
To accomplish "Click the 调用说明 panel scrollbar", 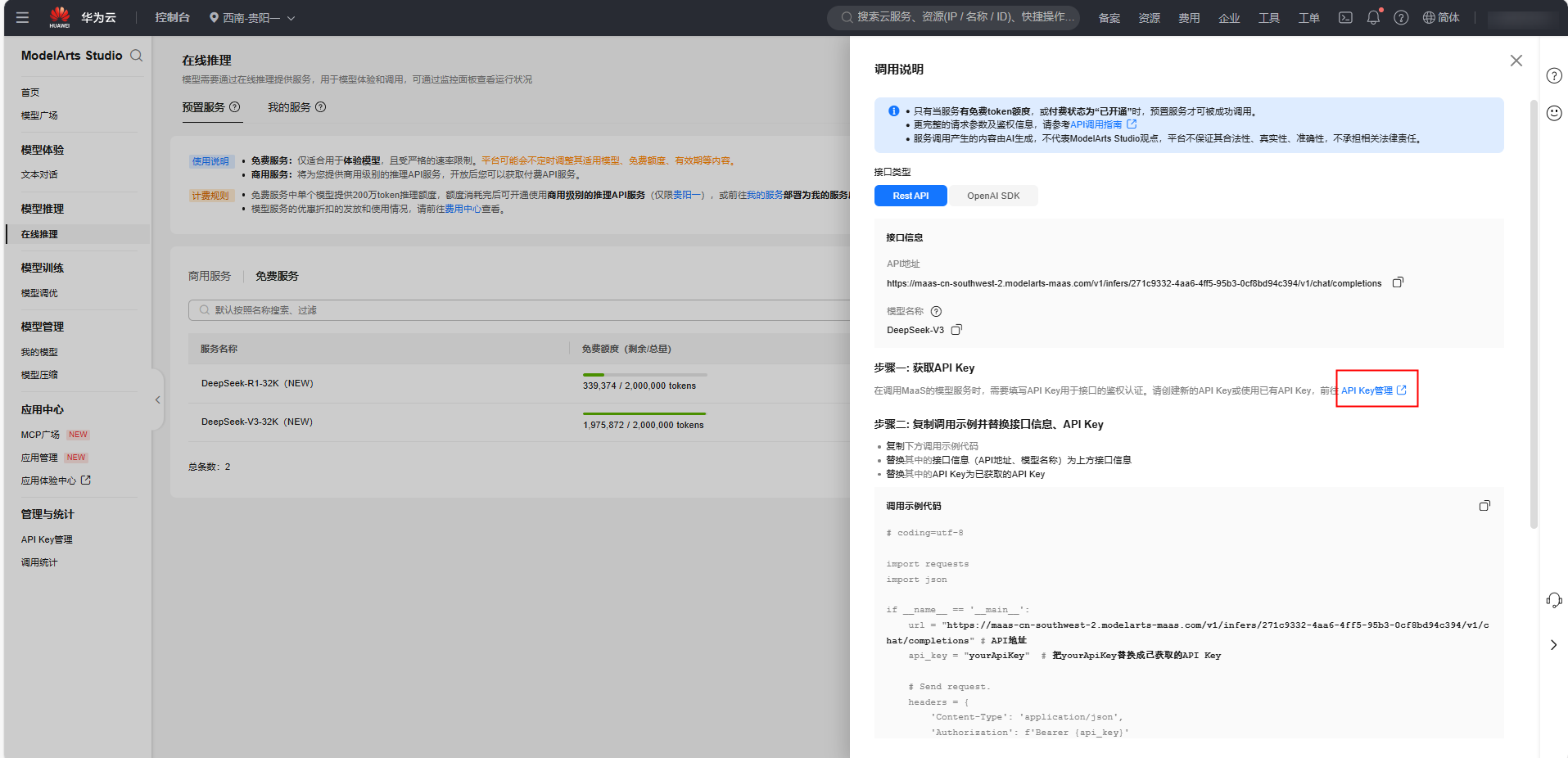I will pyautogui.click(x=1534, y=314).
